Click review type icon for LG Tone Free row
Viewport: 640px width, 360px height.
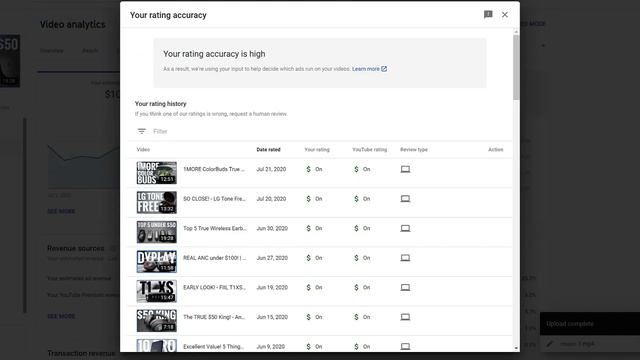tap(405, 199)
